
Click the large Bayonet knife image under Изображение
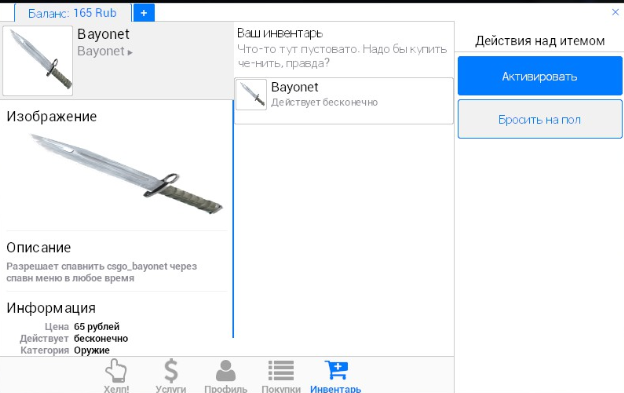click(127, 174)
